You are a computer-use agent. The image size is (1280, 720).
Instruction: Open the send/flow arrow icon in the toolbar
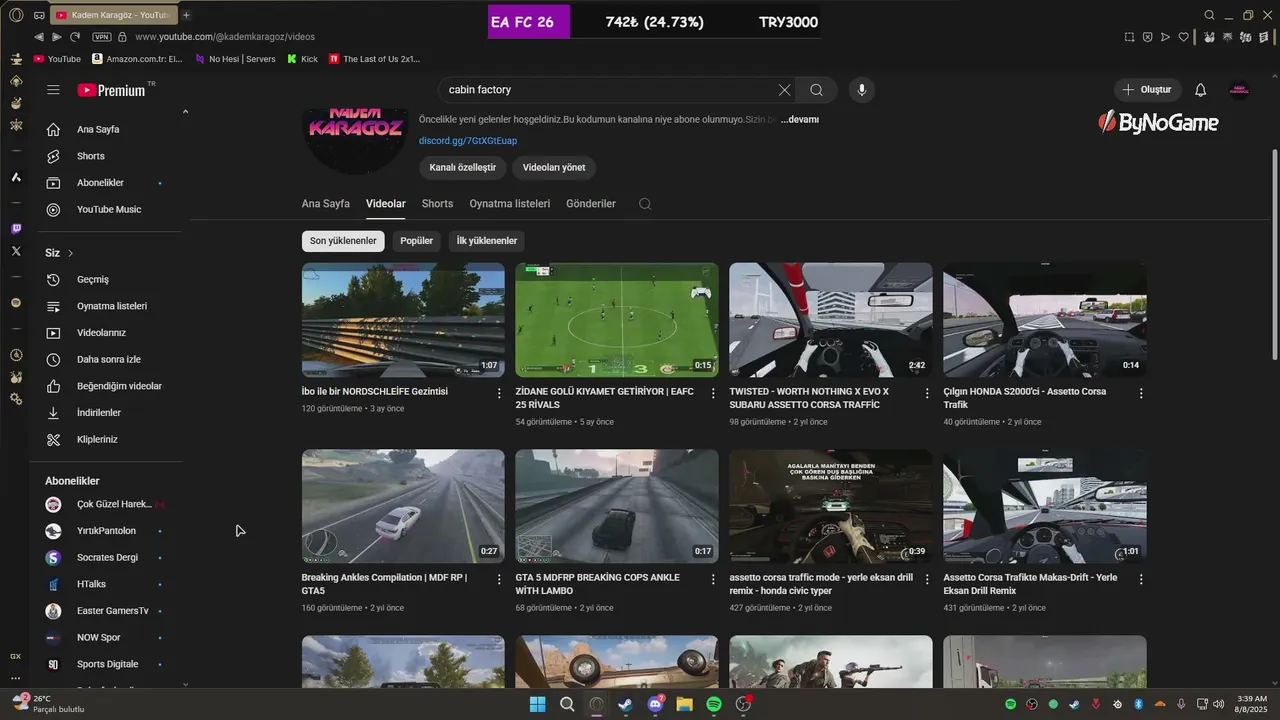pyautogui.click(x=1165, y=37)
